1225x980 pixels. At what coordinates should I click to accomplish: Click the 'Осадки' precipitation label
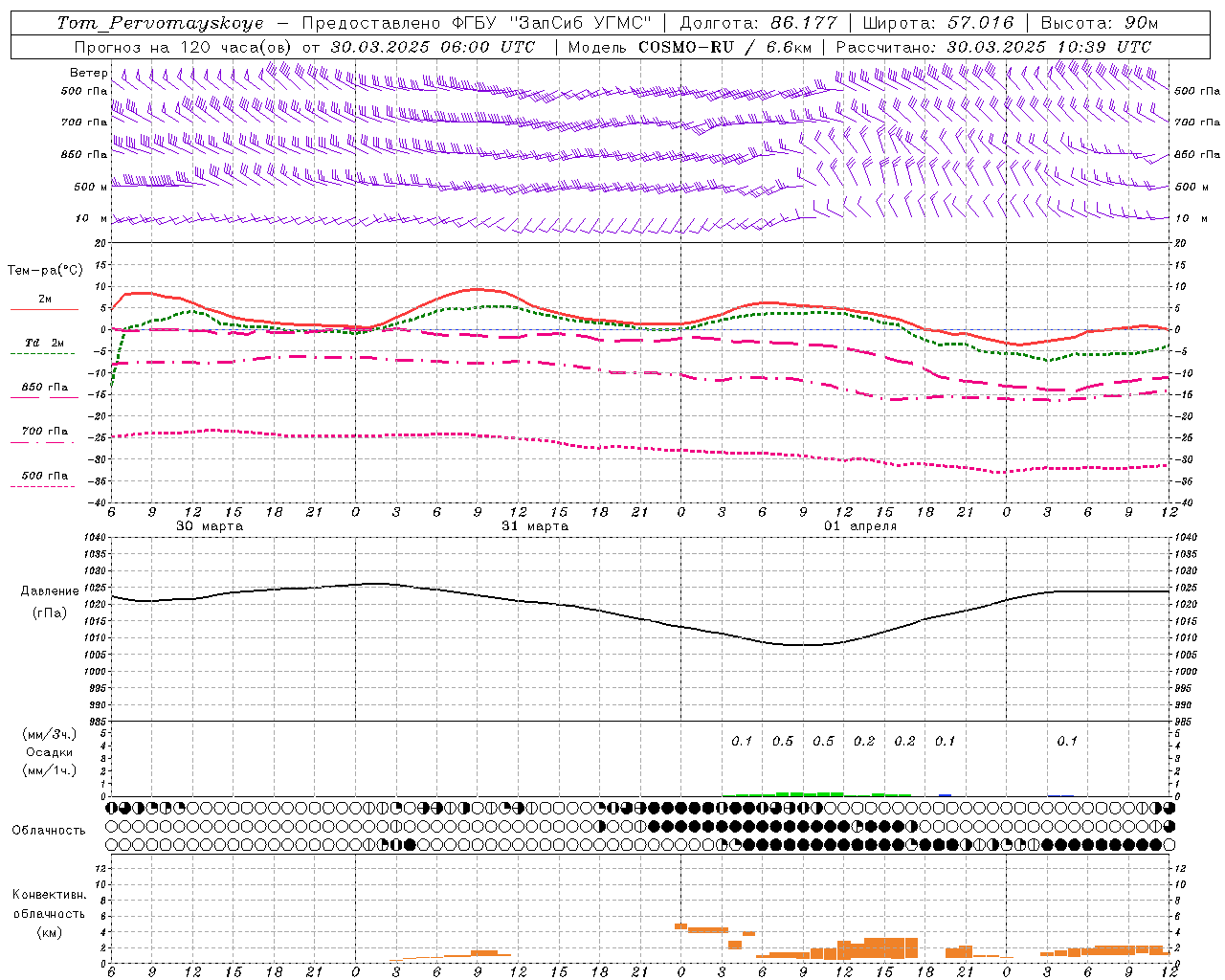click(50, 752)
